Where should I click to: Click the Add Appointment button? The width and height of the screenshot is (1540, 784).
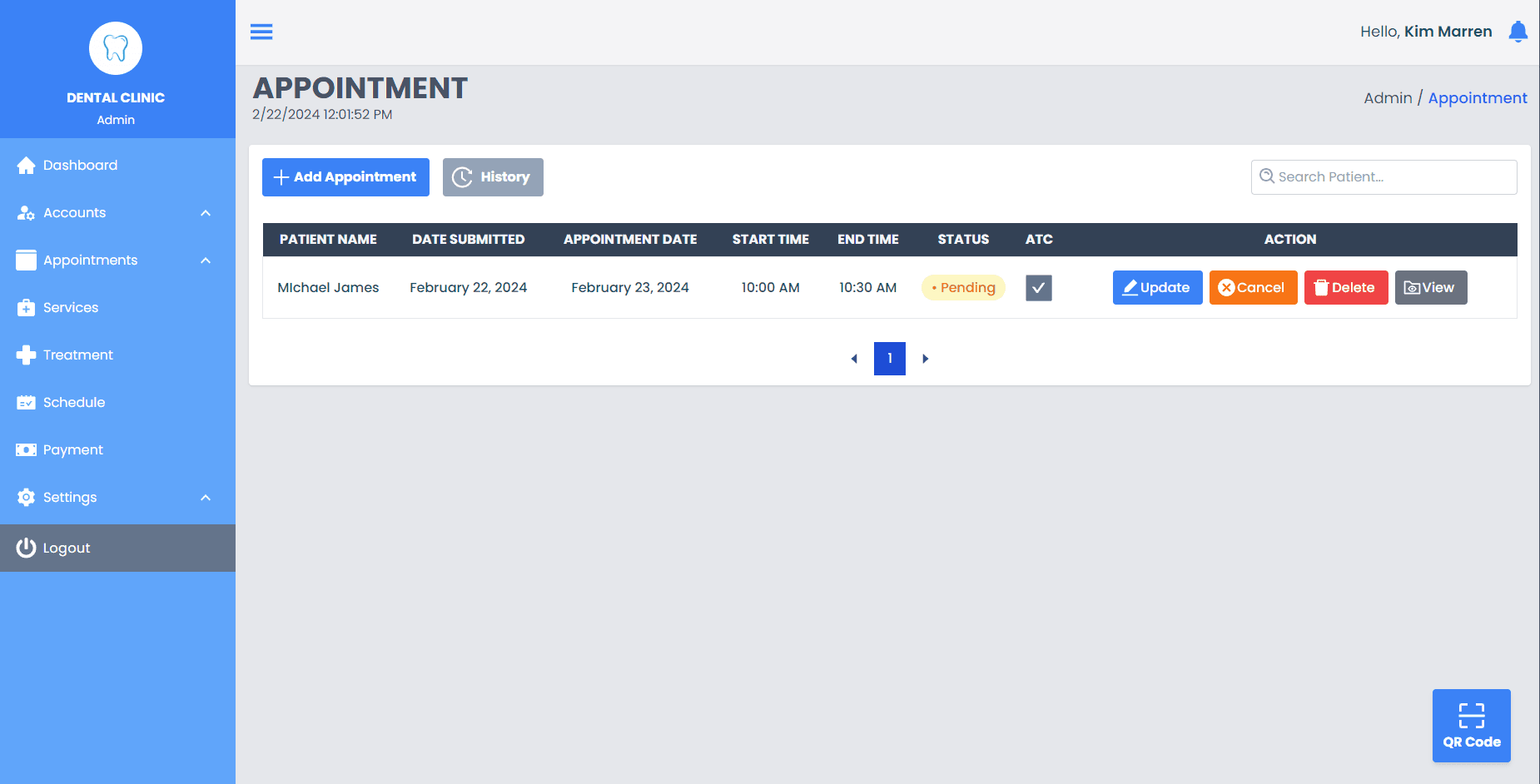click(x=345, y=177)
